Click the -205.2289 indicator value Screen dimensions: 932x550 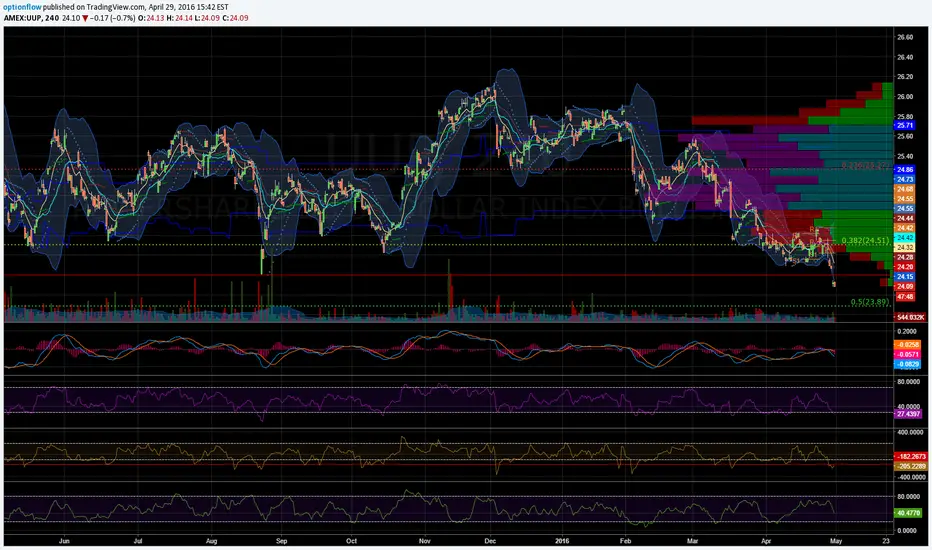(x=911, y=466)
